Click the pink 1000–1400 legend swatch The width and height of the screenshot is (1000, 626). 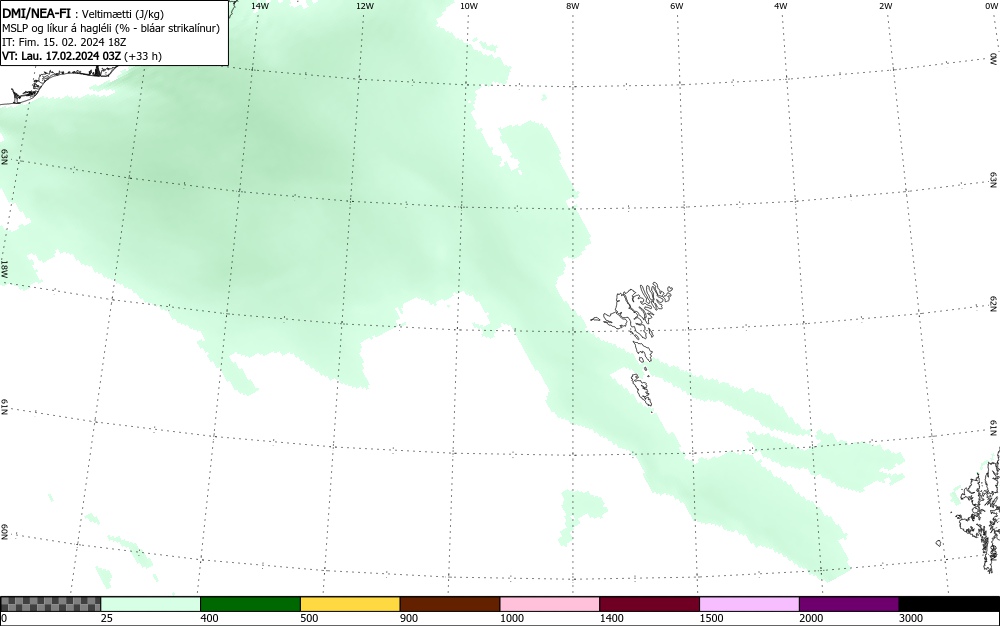click(x=550, y=604)
